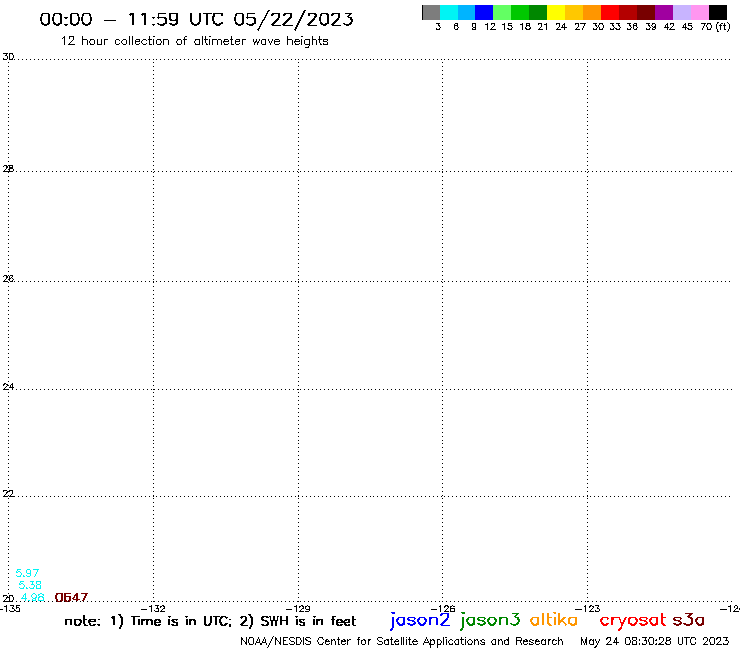This screenshot has height=650, width=740.
Task: Click the '70 (ft)' label under the legend
Action: [x=715, y=27]
